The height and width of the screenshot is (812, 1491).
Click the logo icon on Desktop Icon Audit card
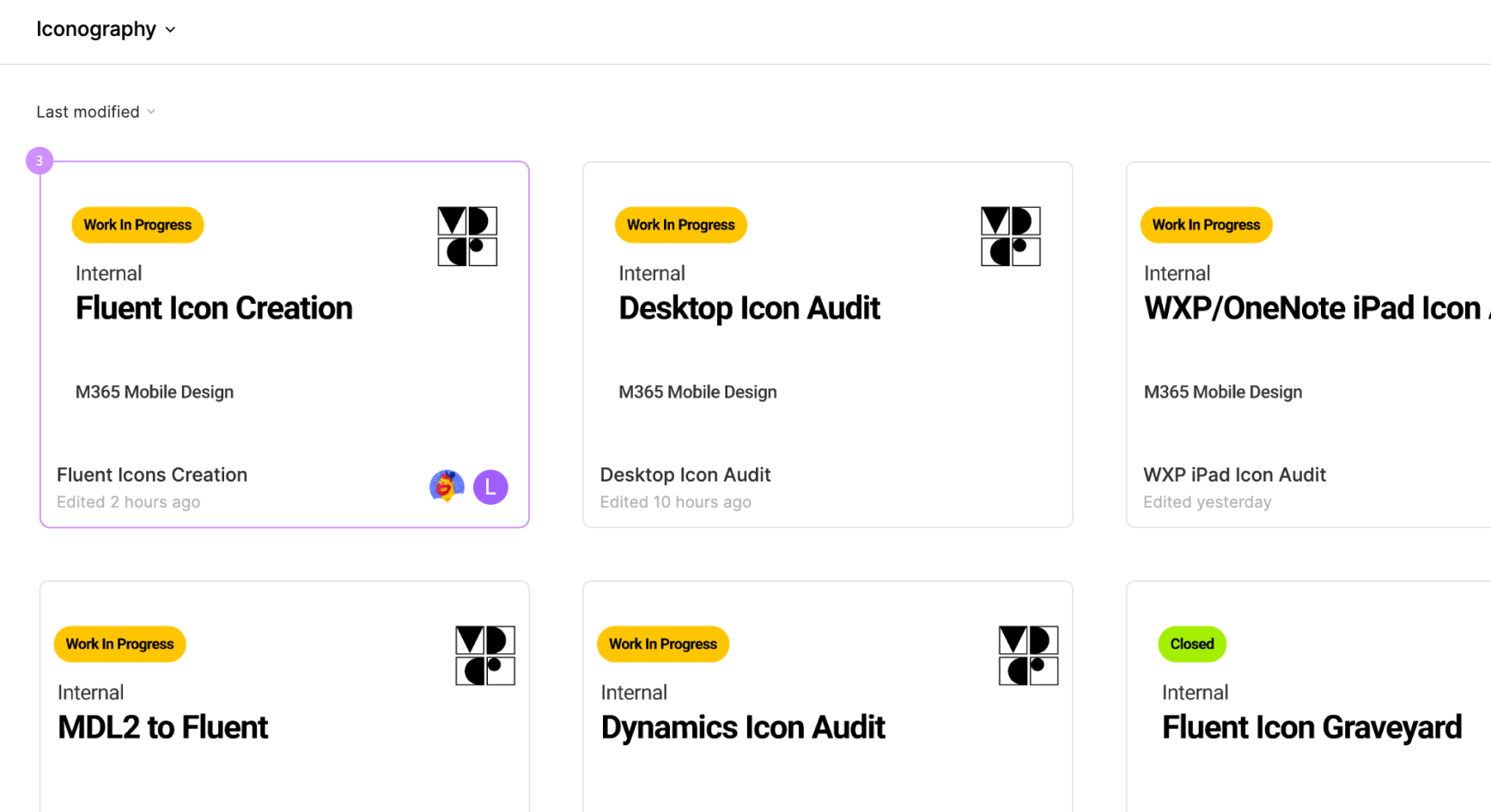[x=1010, y=236]
